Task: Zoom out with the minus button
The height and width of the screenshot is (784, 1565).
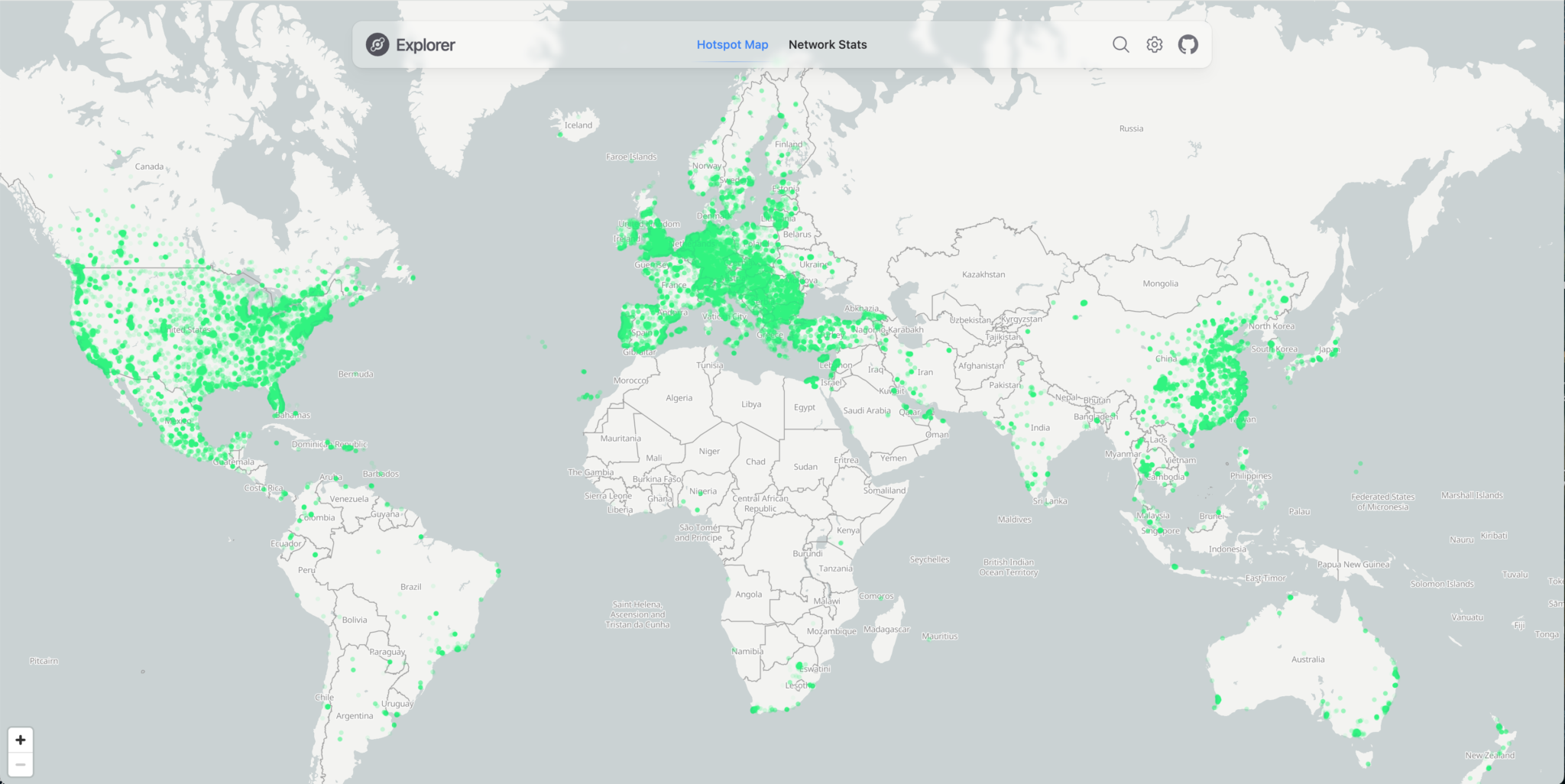Action: (x=21, y=764)
